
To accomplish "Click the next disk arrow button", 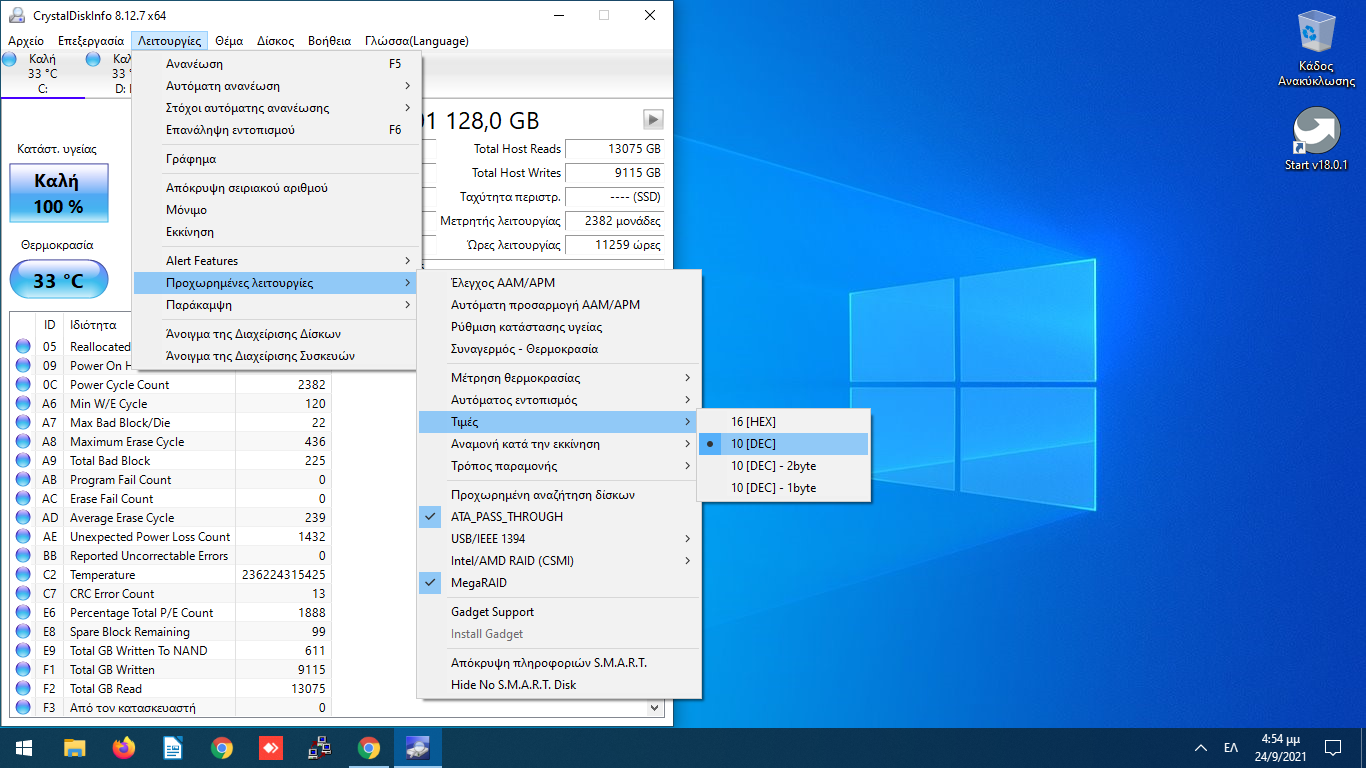I will click(653, 120).
